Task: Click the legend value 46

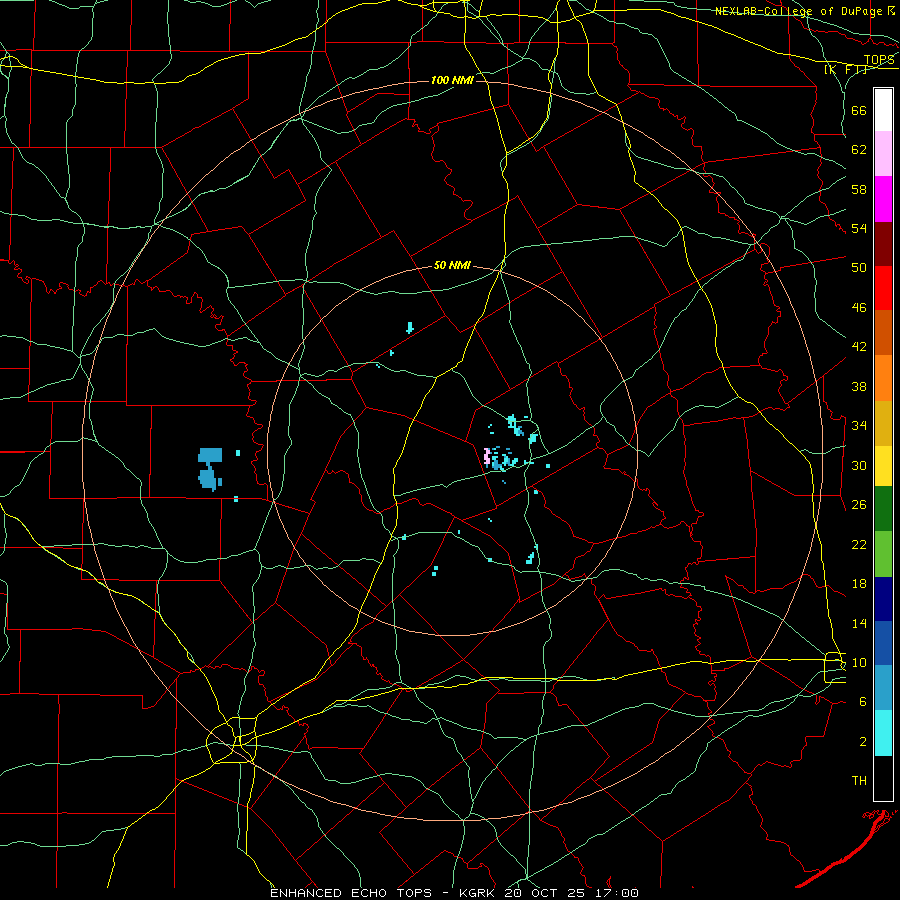Action: tap(859, 308)
